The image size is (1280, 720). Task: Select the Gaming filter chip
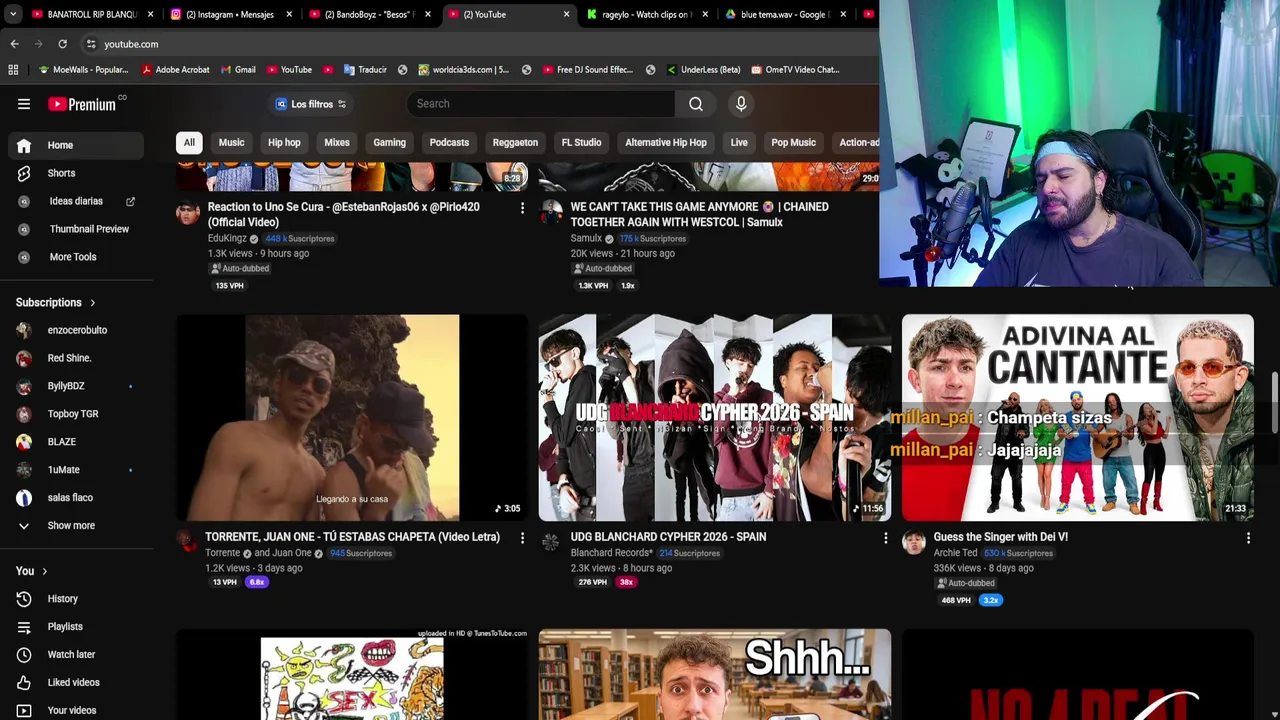pos(389,142)
